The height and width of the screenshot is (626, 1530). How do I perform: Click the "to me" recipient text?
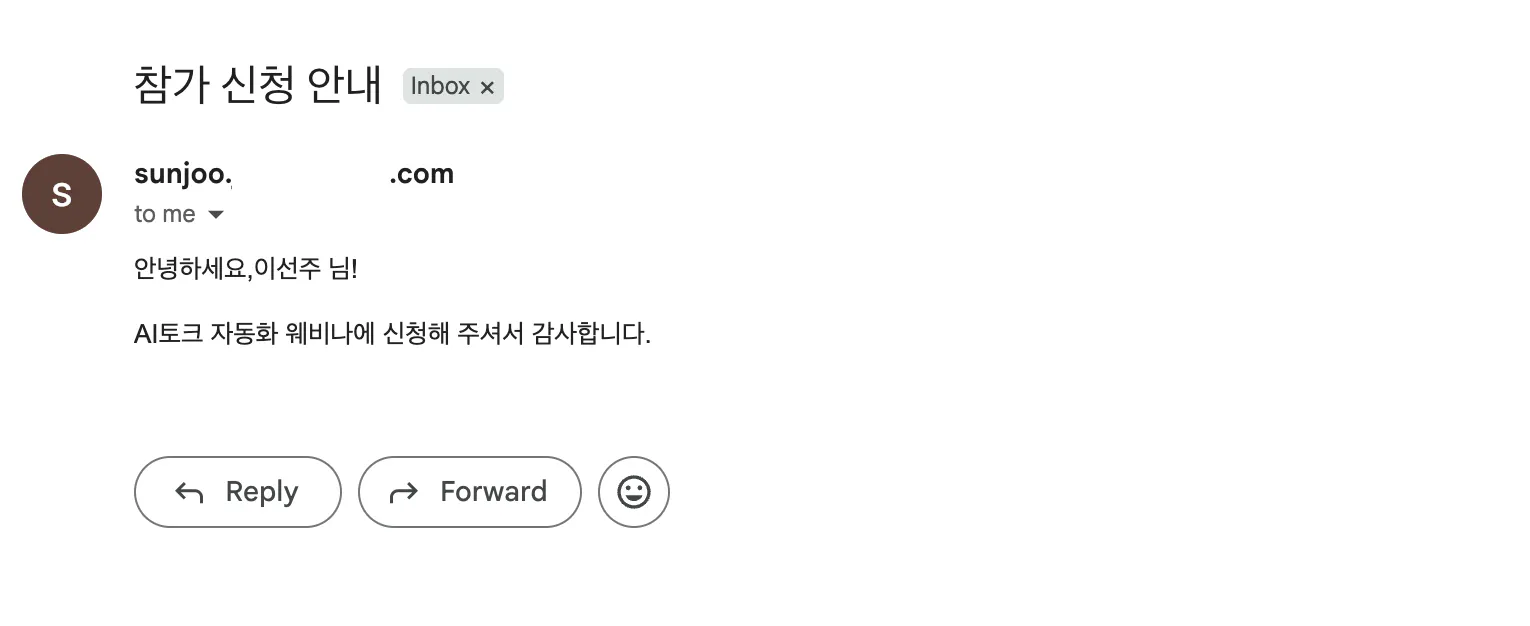click(165, 215)
